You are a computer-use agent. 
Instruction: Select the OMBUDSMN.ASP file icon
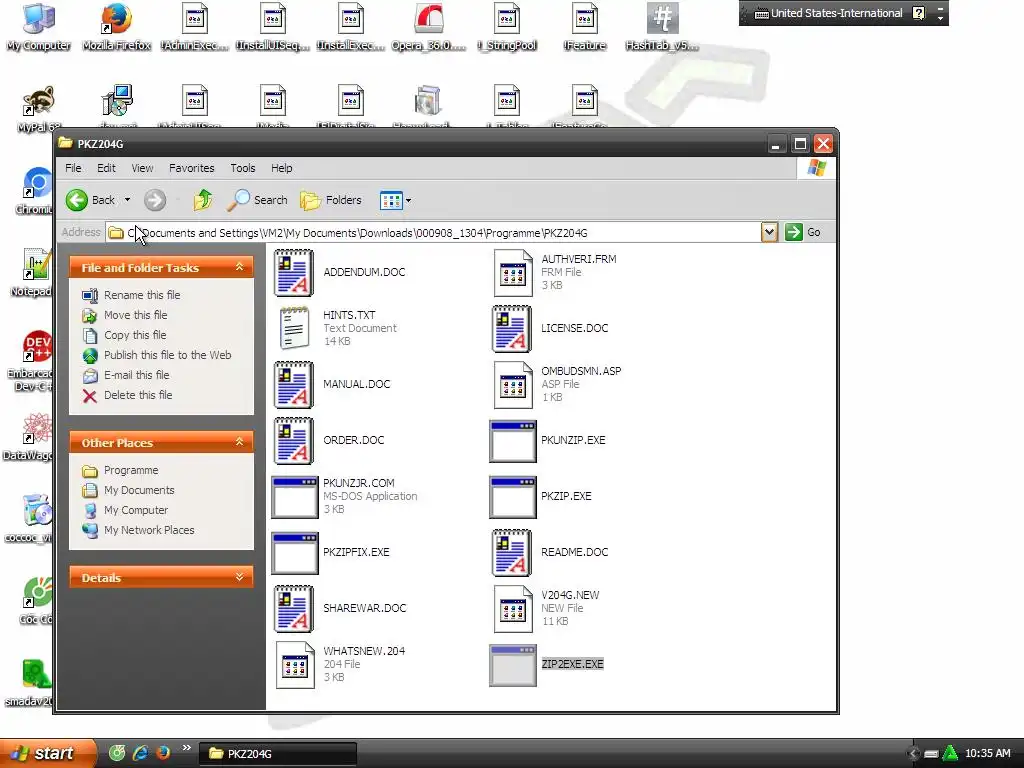pyautogui.click(x=513, y=385)
